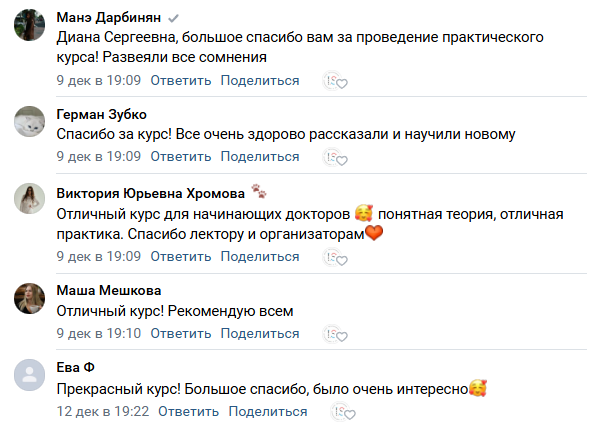
Task: Reply to Манэ Дарбинян's comment
Action: point(180,80)
